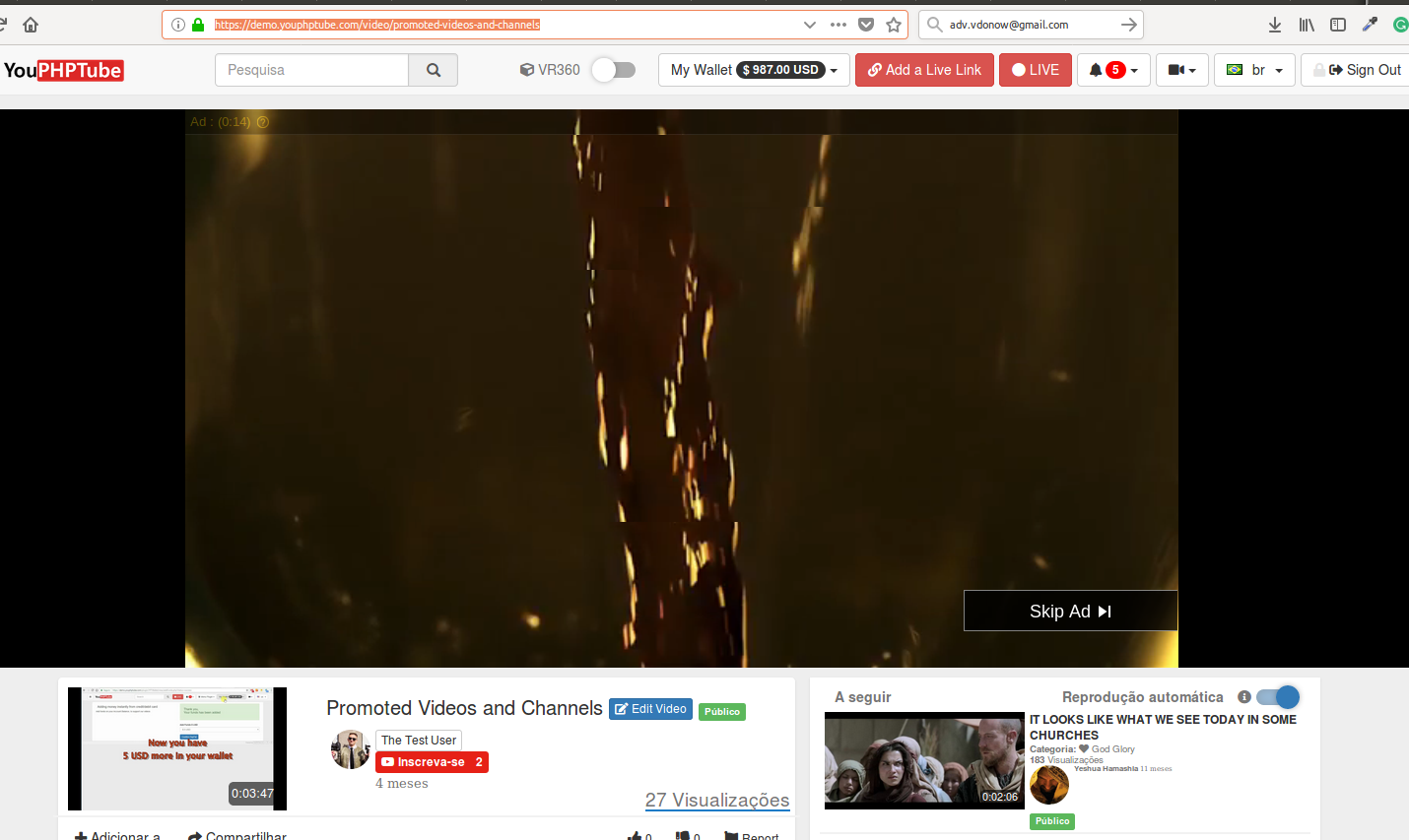Click the VR360 cube icon

[527, 70]
